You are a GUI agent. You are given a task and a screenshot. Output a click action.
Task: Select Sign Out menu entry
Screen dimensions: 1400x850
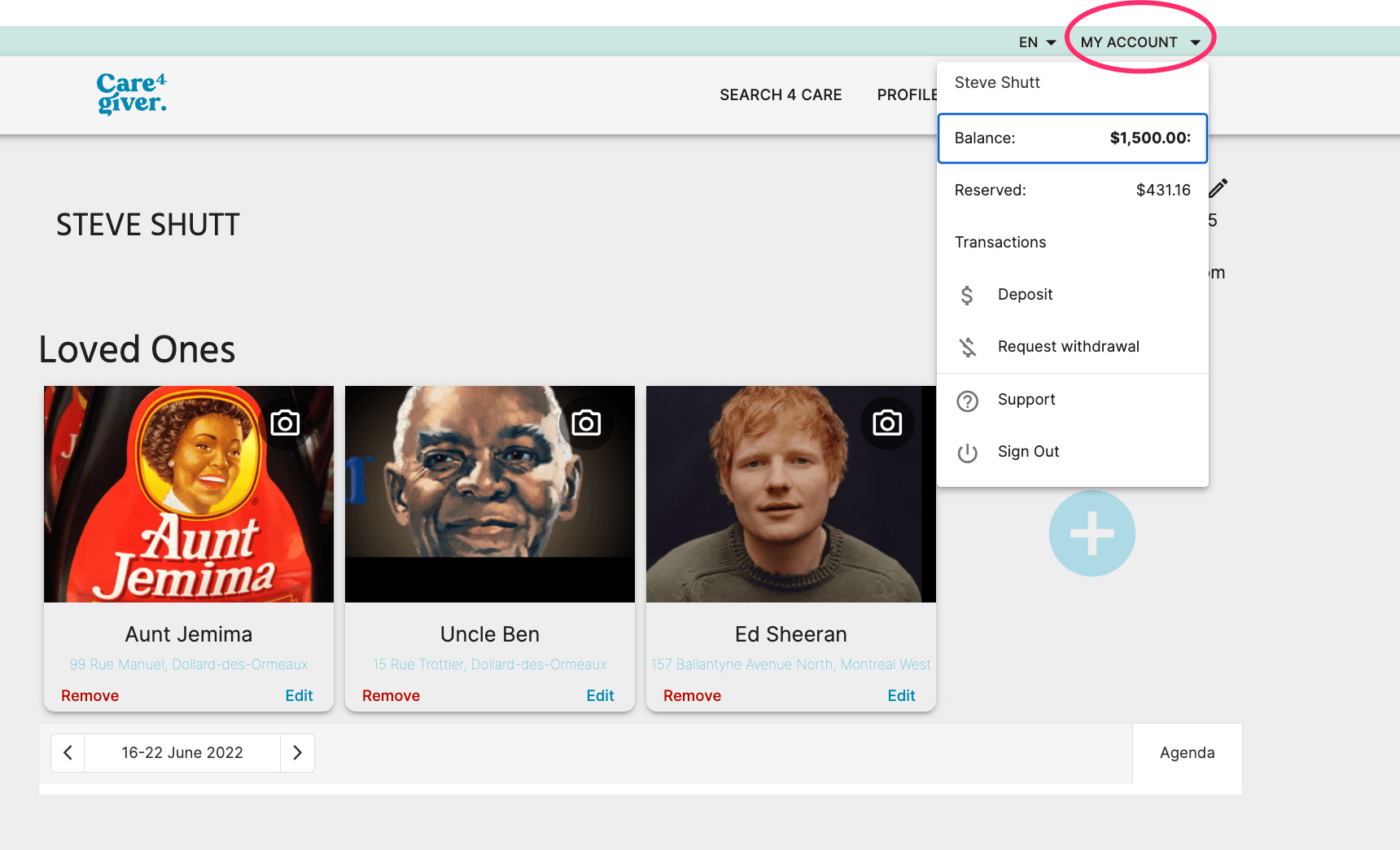coord(1073,452)
